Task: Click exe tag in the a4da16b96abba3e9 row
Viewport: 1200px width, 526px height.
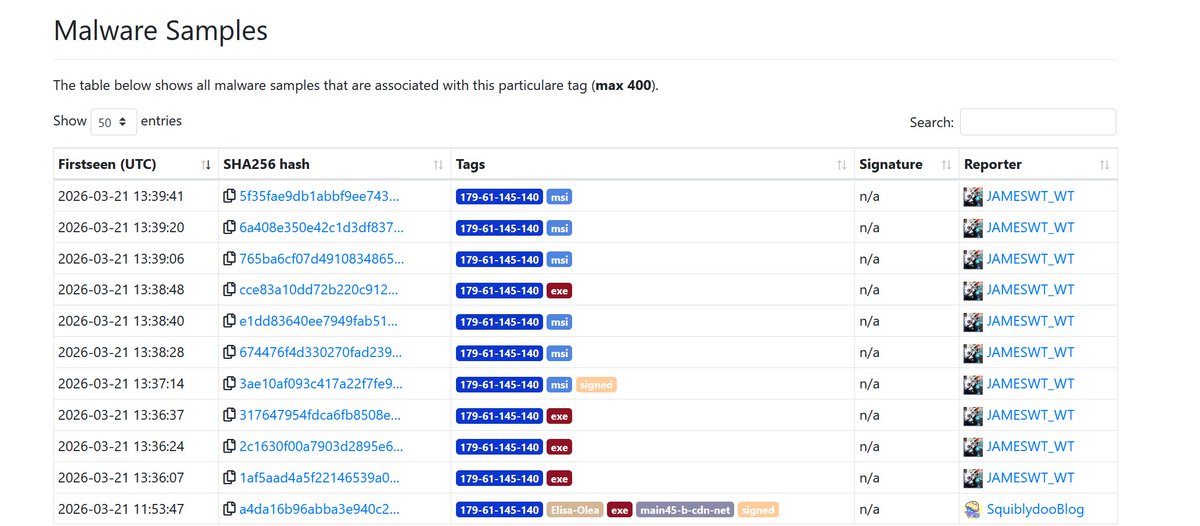Action: click(620, 510)
